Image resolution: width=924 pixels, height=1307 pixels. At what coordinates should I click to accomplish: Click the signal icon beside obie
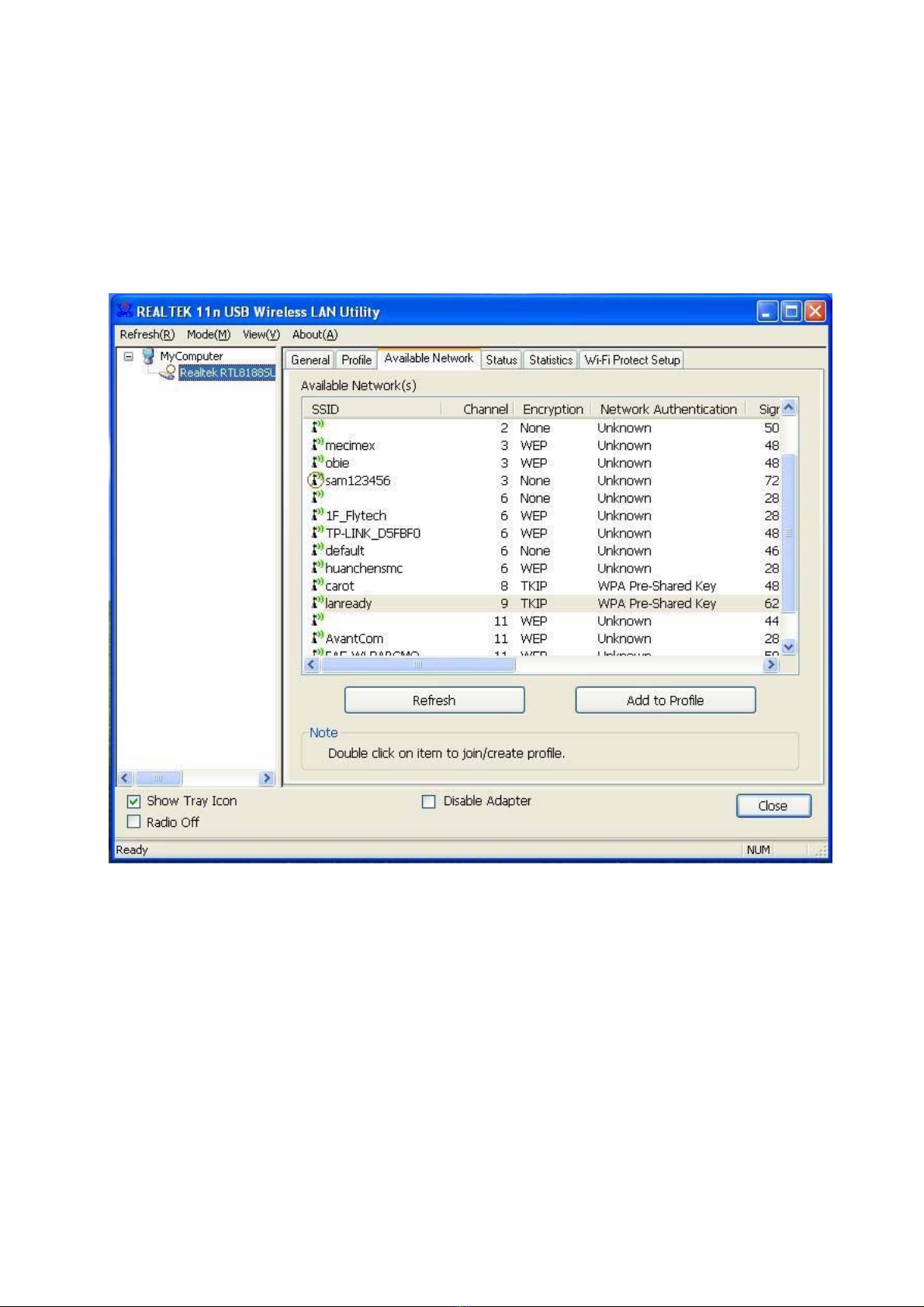(317, 462)
